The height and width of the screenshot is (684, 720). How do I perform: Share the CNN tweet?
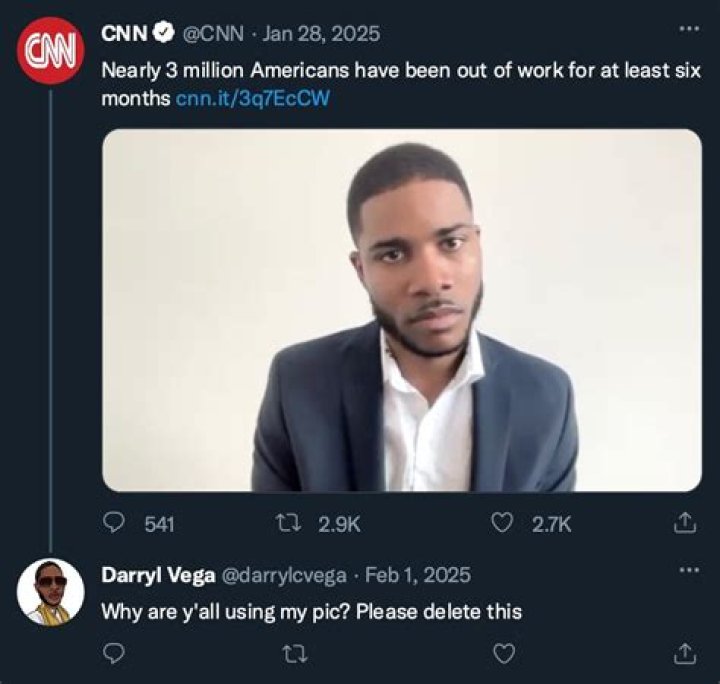(x=685, y=523)
